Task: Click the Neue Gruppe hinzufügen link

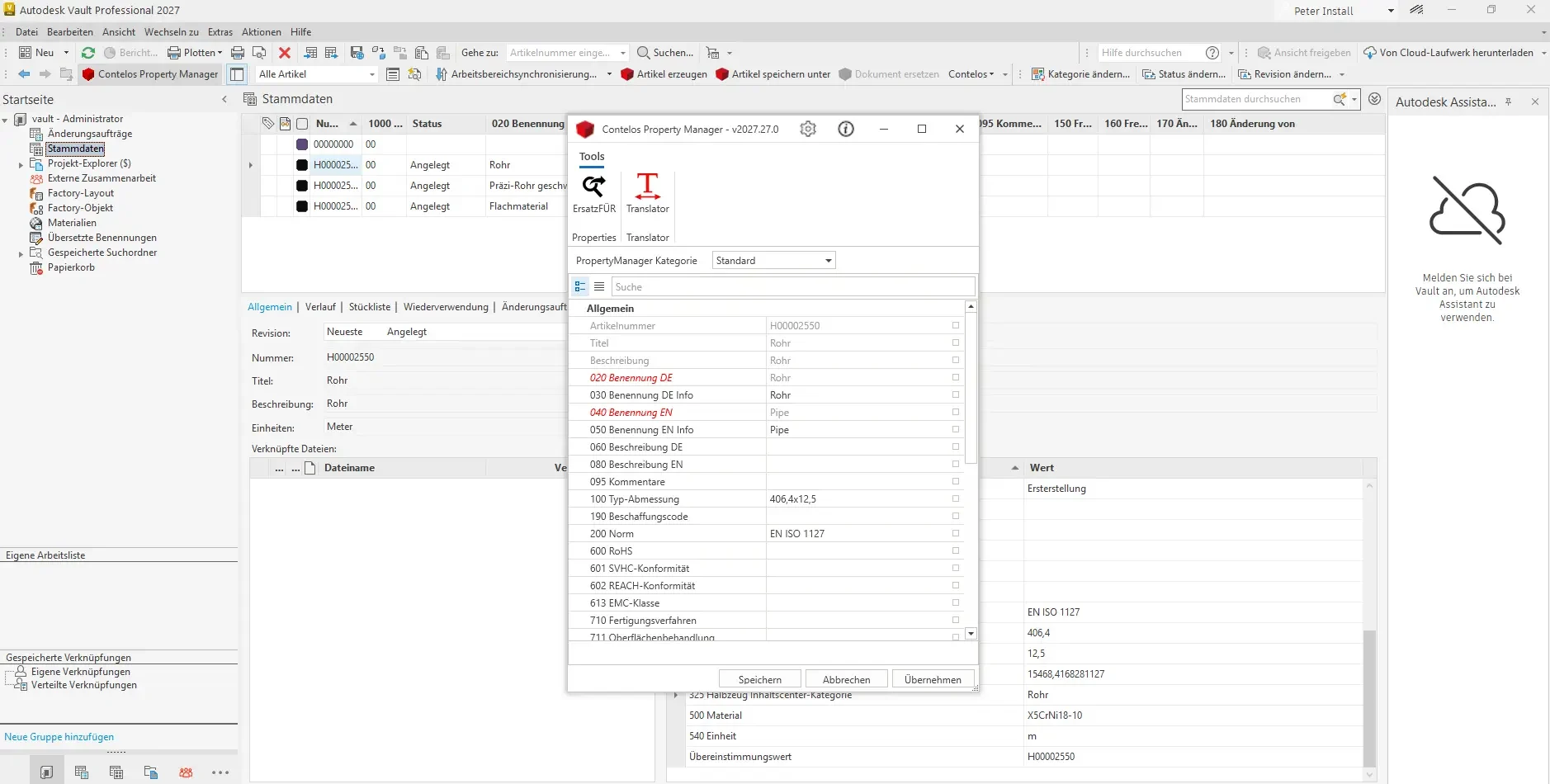Action: point(59,737)
